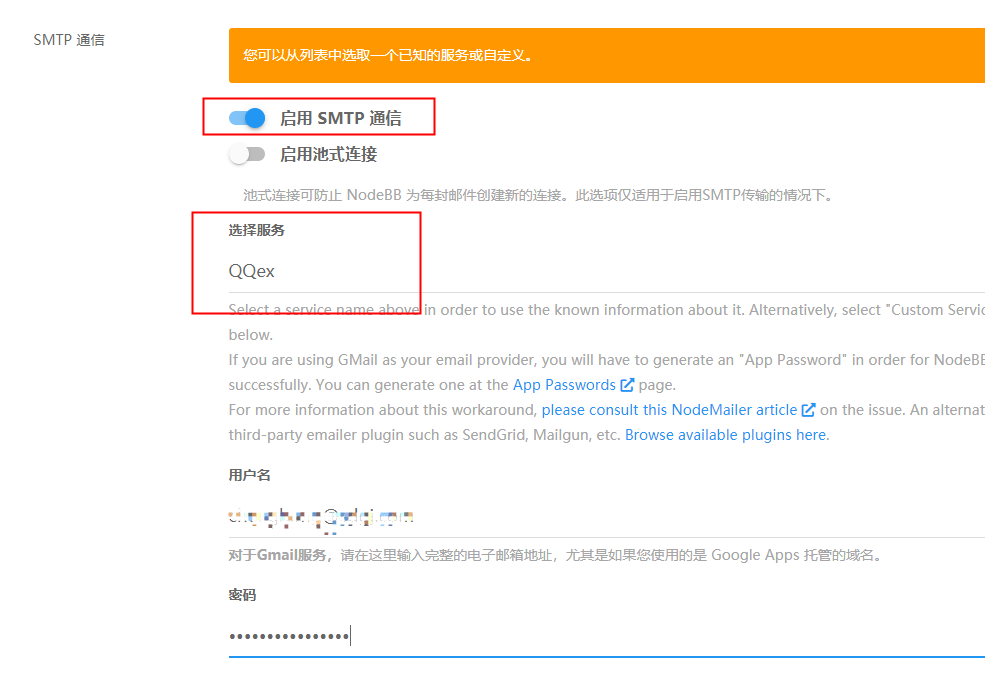Click the orange service selection notice banner
This screenshot has height=683, width=985.
[607, 55]
